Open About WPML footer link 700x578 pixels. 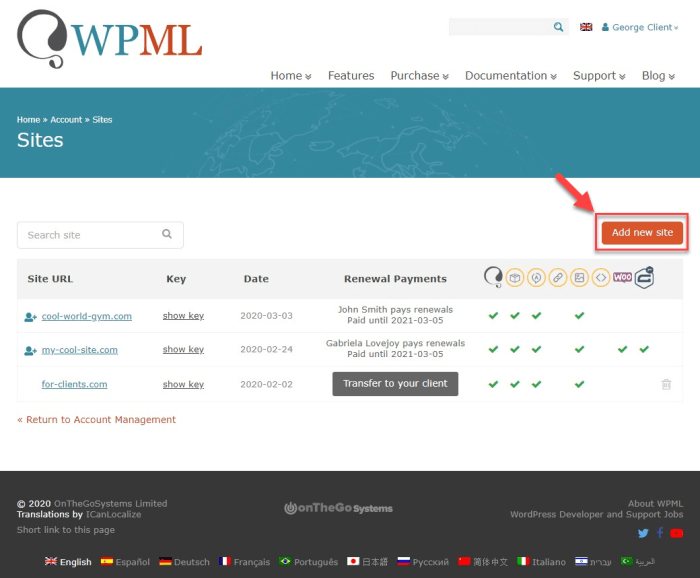coord(655,503)
